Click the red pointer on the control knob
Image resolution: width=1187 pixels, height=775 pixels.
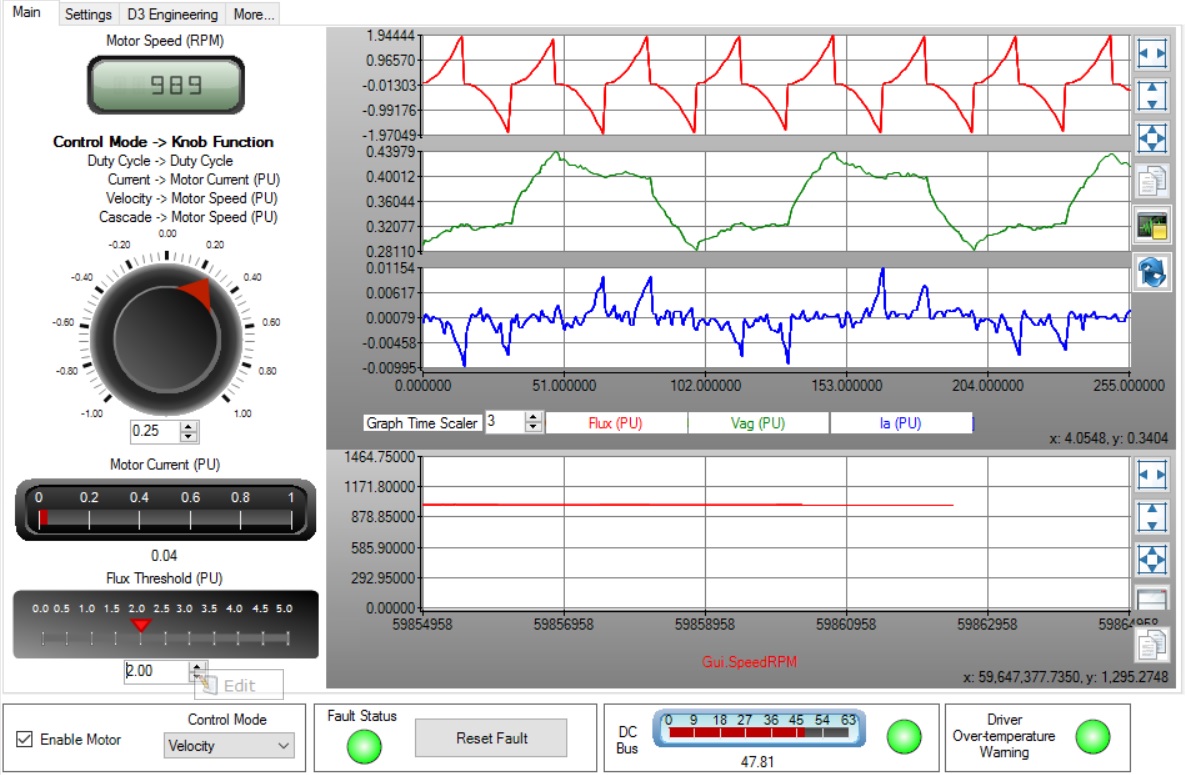pyautogui.click(x=198, y=293)
